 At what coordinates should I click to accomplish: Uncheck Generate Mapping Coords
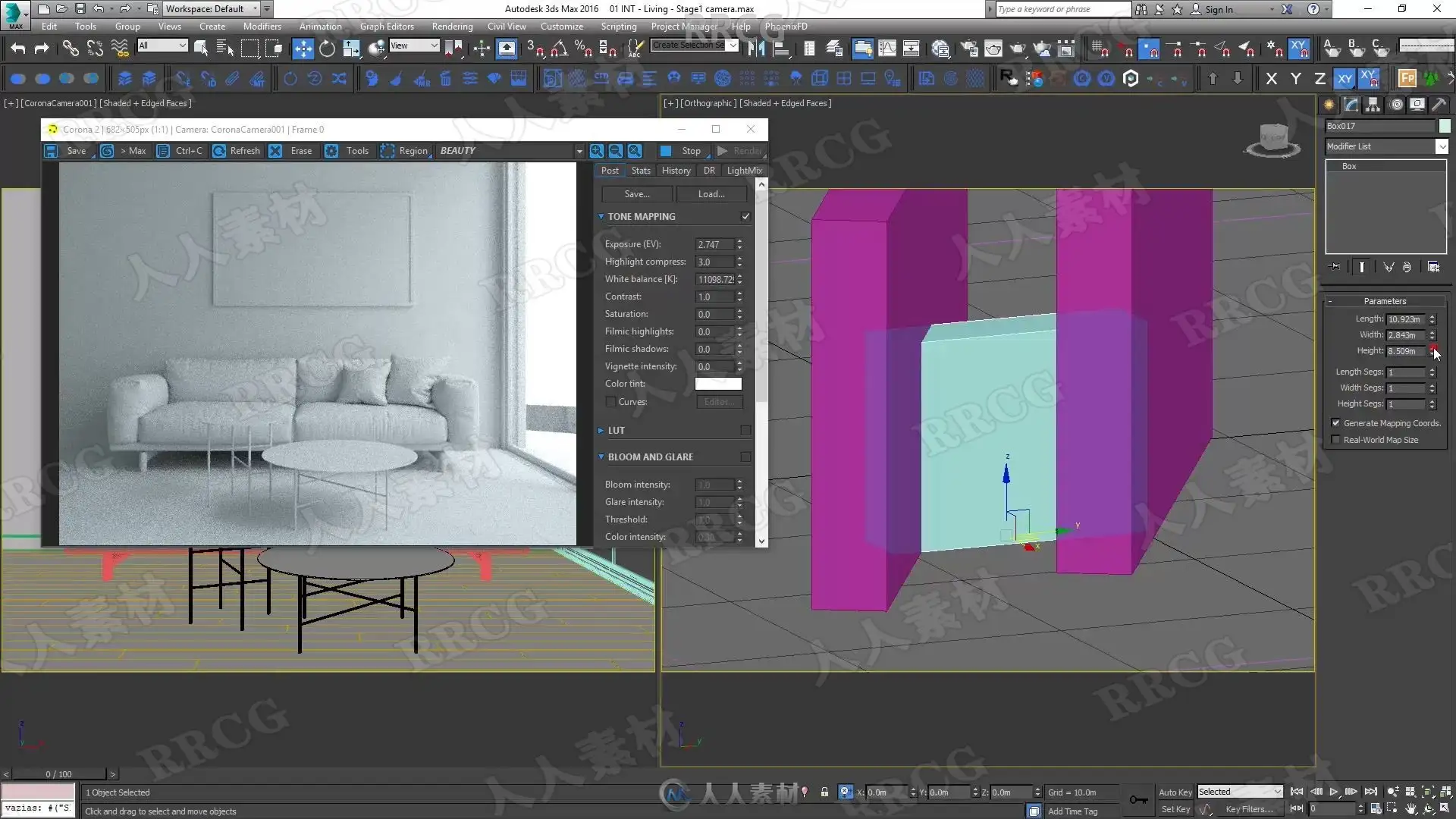tap(1335, 423)
